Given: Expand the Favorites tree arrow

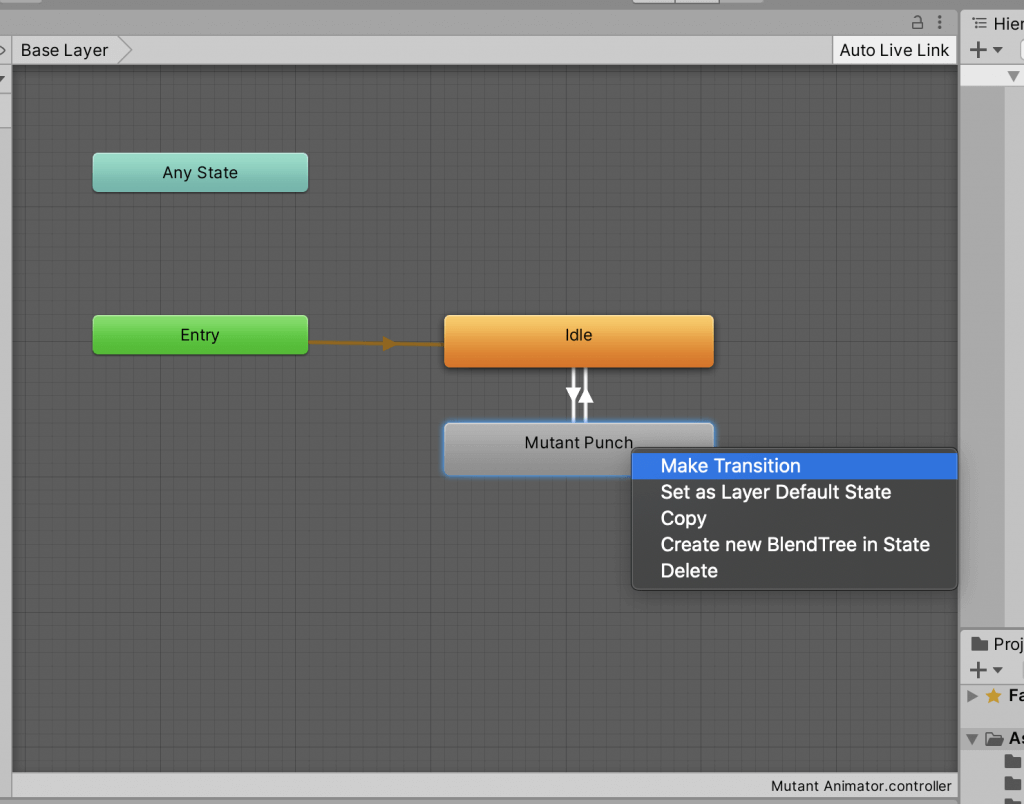Looking at the screenshot, I should tap(973, 696).
